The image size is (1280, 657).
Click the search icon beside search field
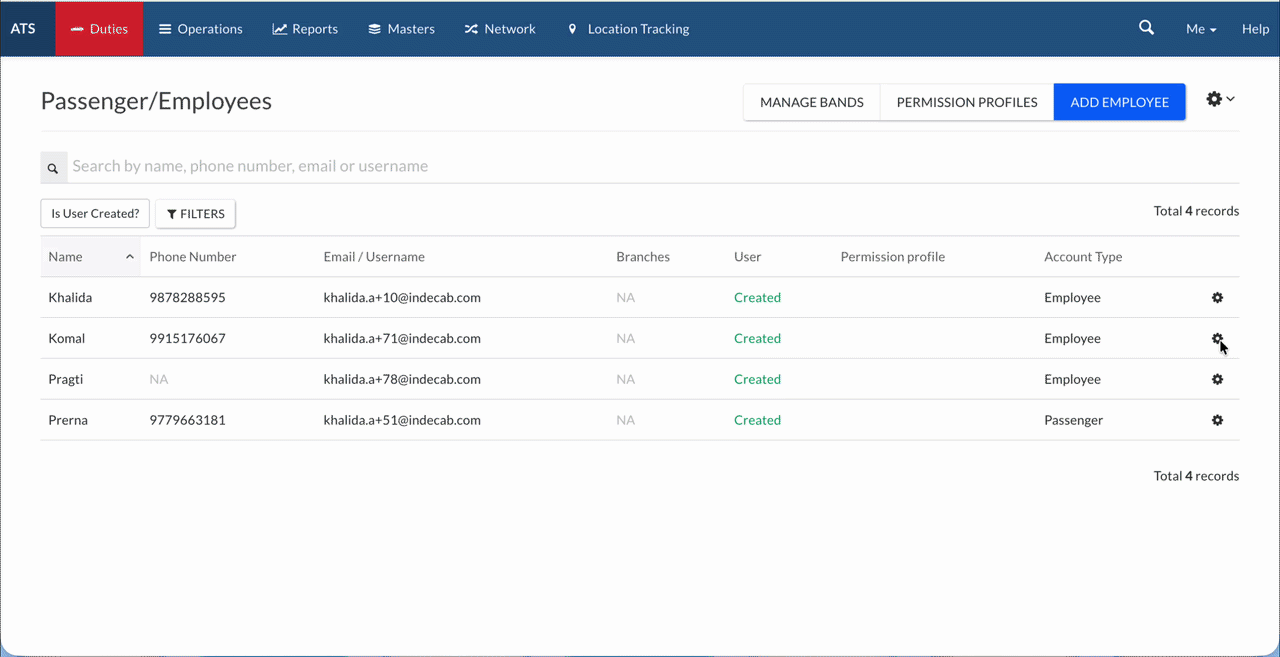(x=53, y=167)
